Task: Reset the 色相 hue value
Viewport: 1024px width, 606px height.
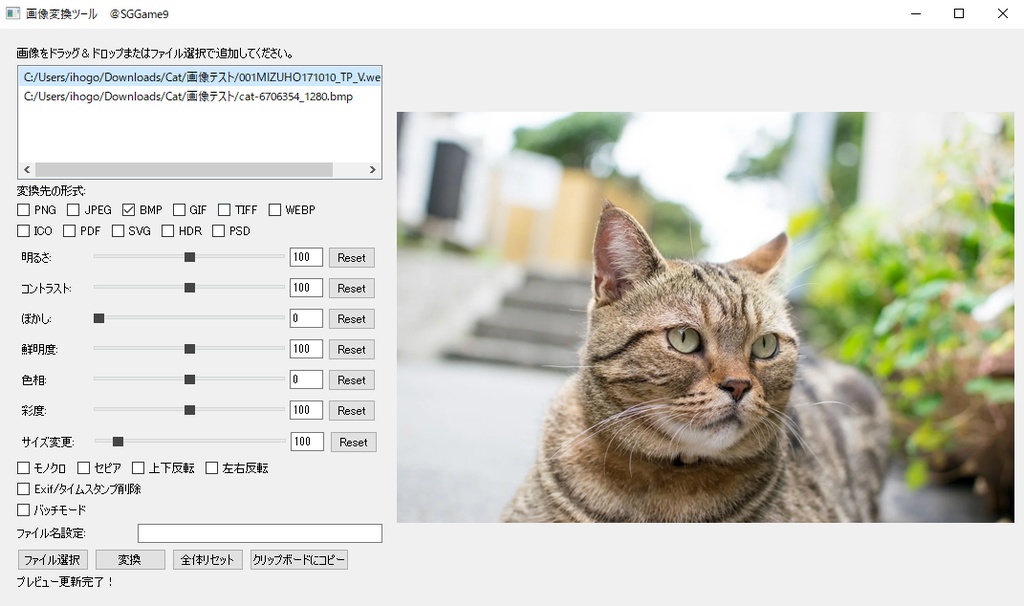Action: (351, 380)
